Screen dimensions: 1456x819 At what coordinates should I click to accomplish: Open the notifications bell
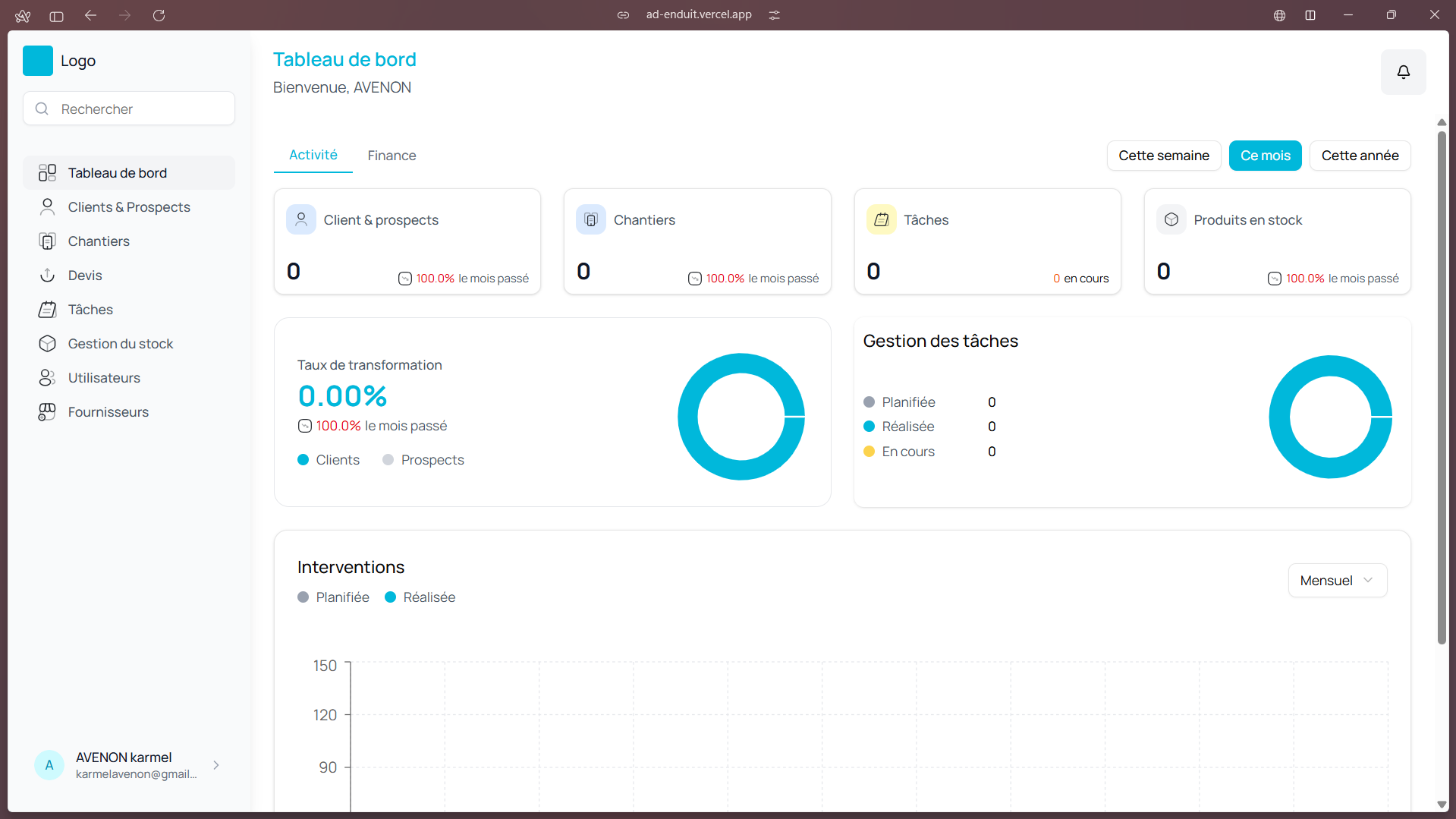click(x=1403, y=72)
